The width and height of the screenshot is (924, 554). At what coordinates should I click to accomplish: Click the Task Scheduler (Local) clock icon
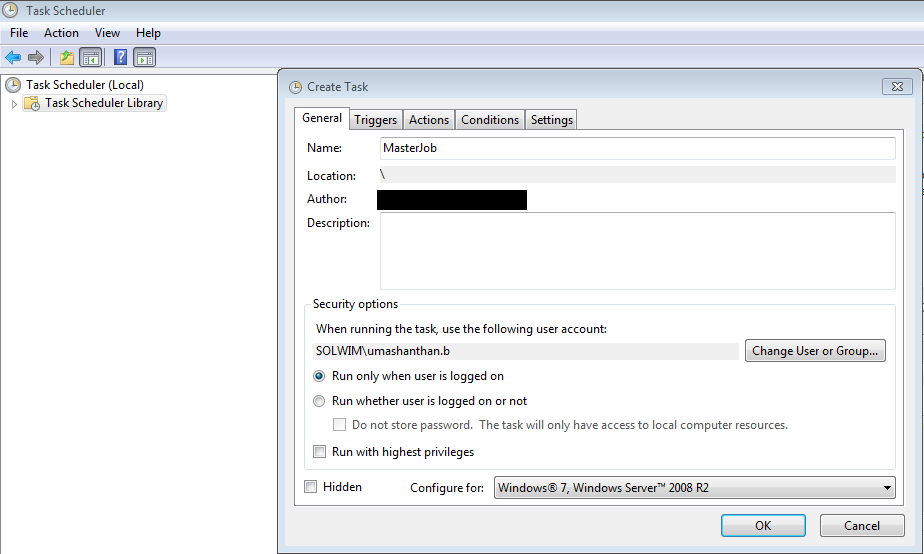(x=13, y=85)
